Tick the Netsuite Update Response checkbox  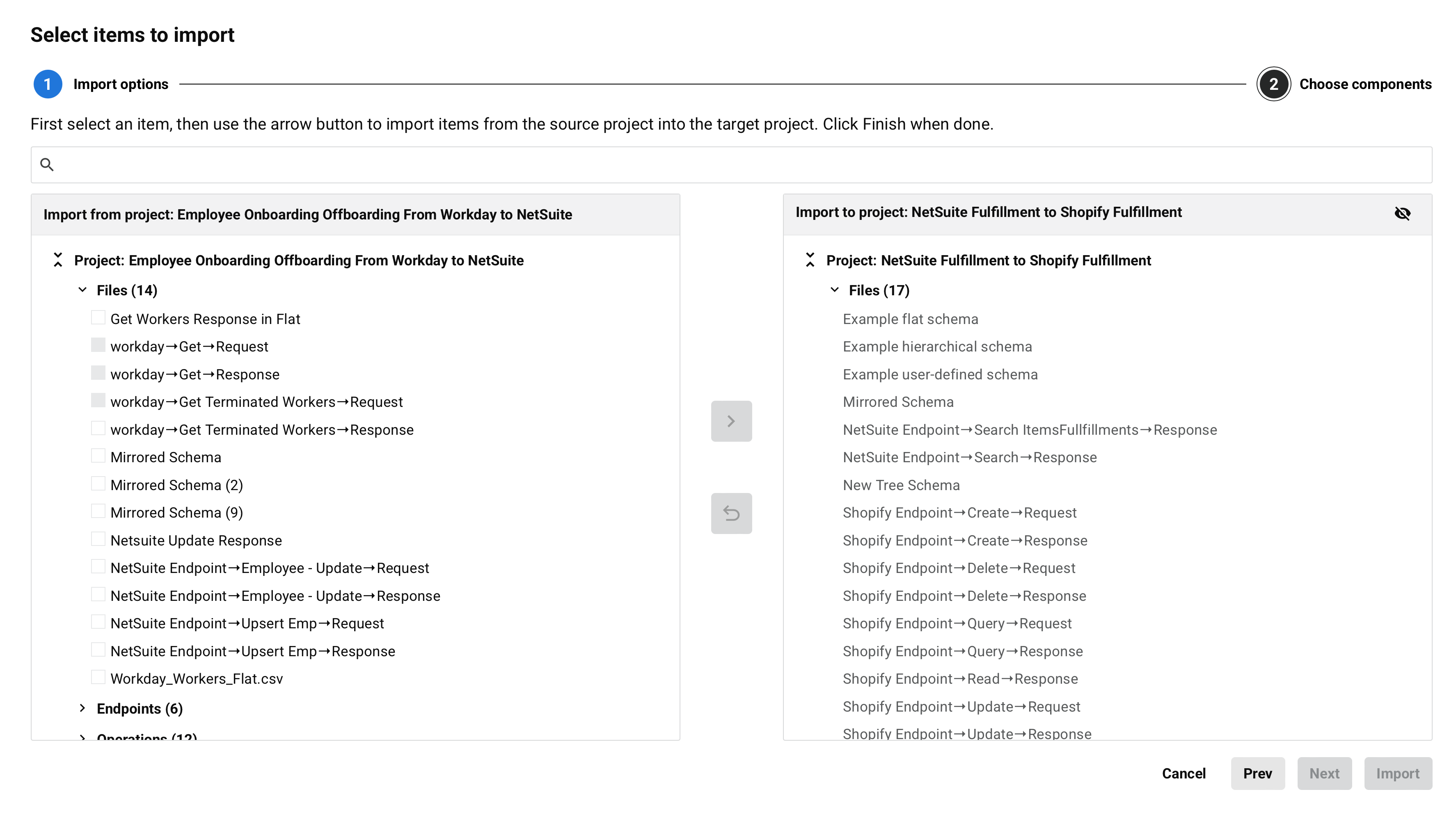point(98,540)
